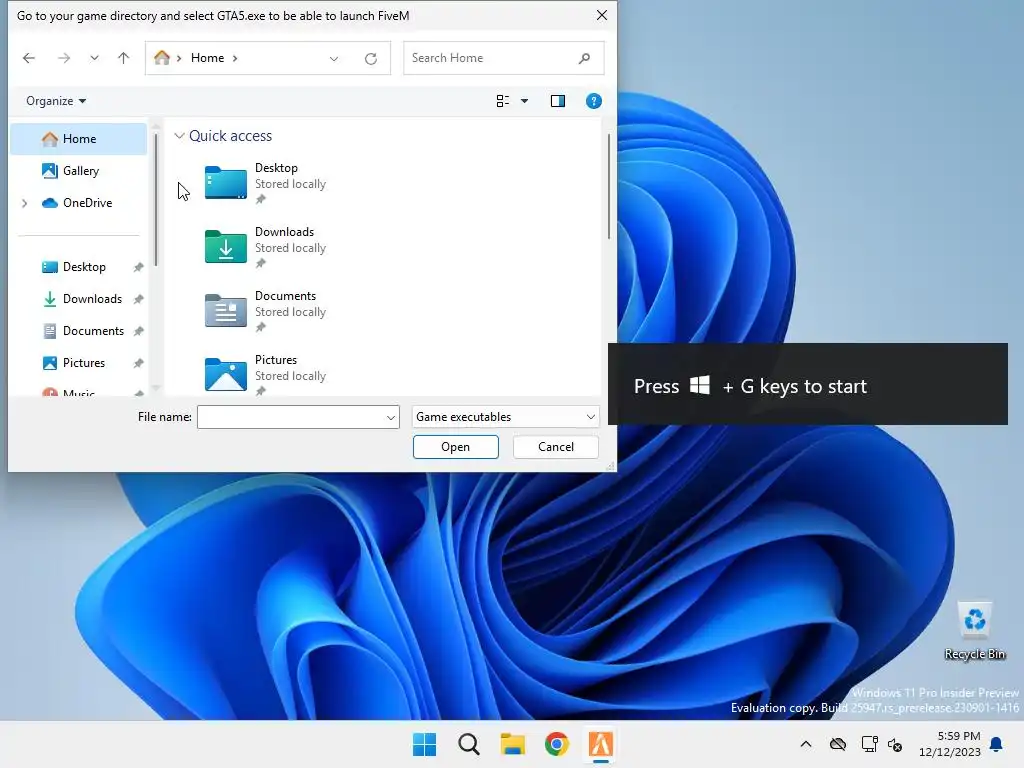Image resolution: width=1024 pixels, height=768 pixels.
Task: Open the view options dropdown arrow
Action: [x=524, y=101]
